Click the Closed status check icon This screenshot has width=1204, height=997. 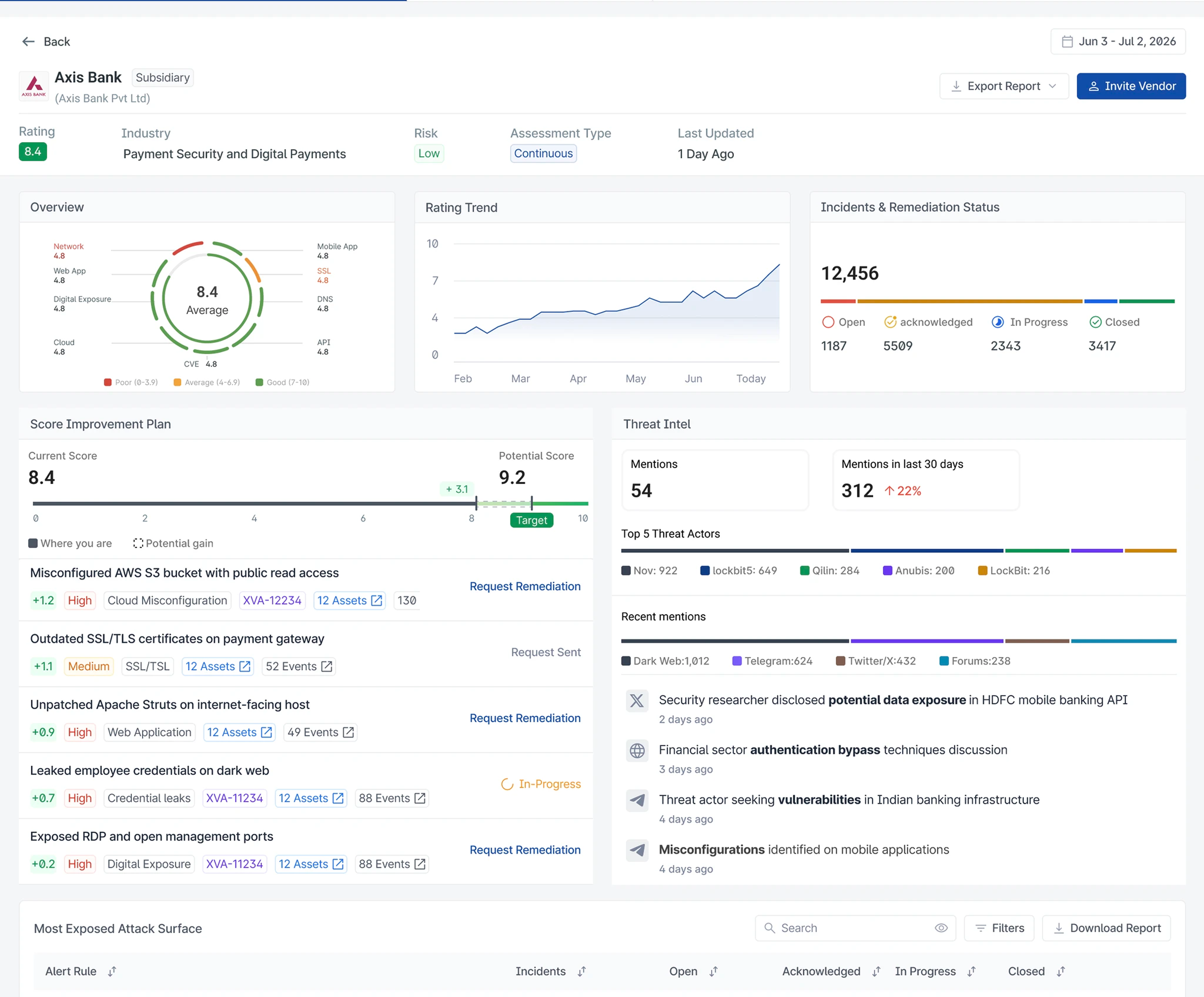pyautogui.click(x=1096, y=322)
